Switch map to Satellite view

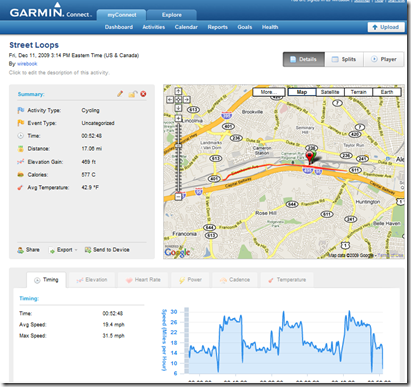point(330,92)
